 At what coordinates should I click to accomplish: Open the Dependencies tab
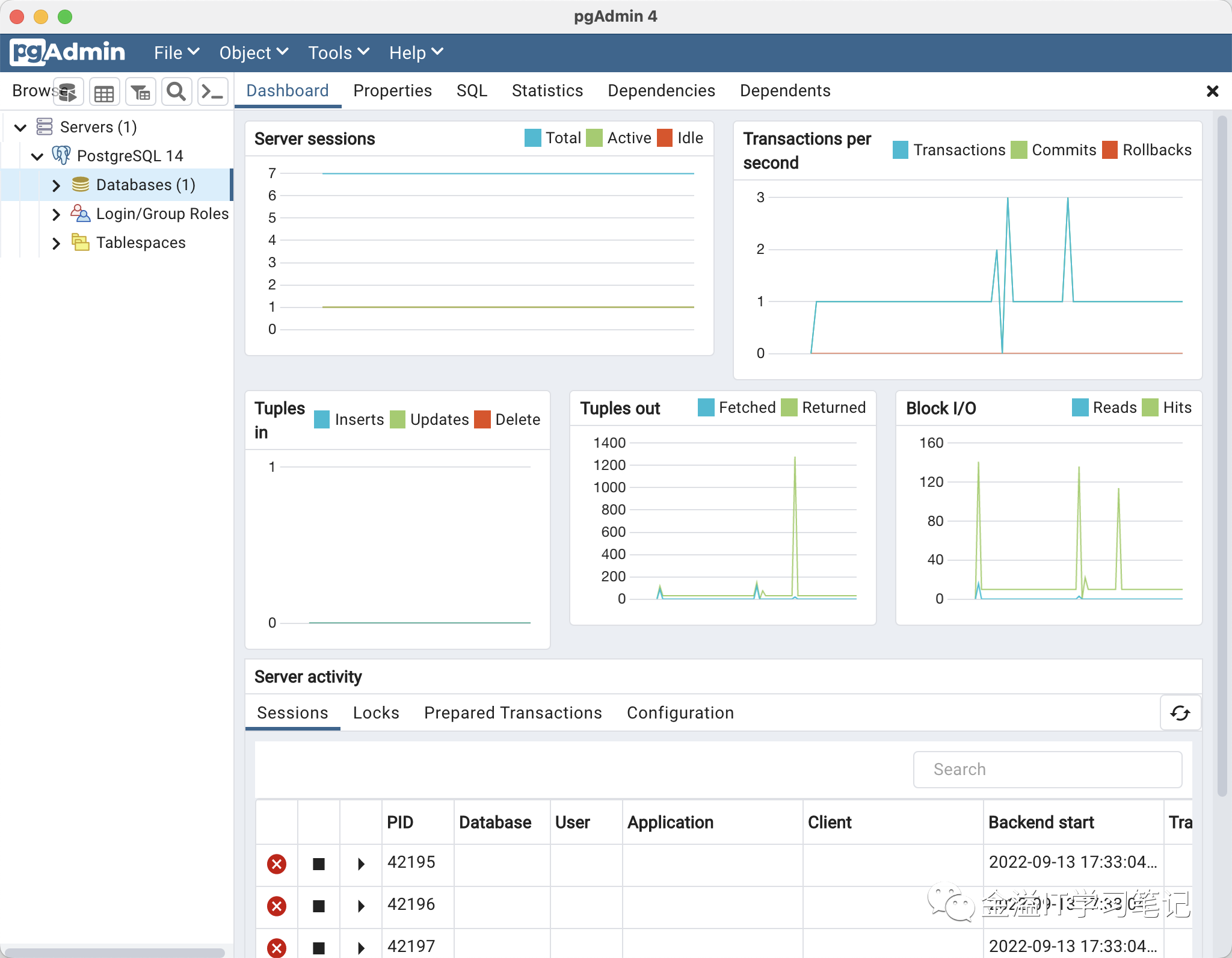(x=661, y=91)
